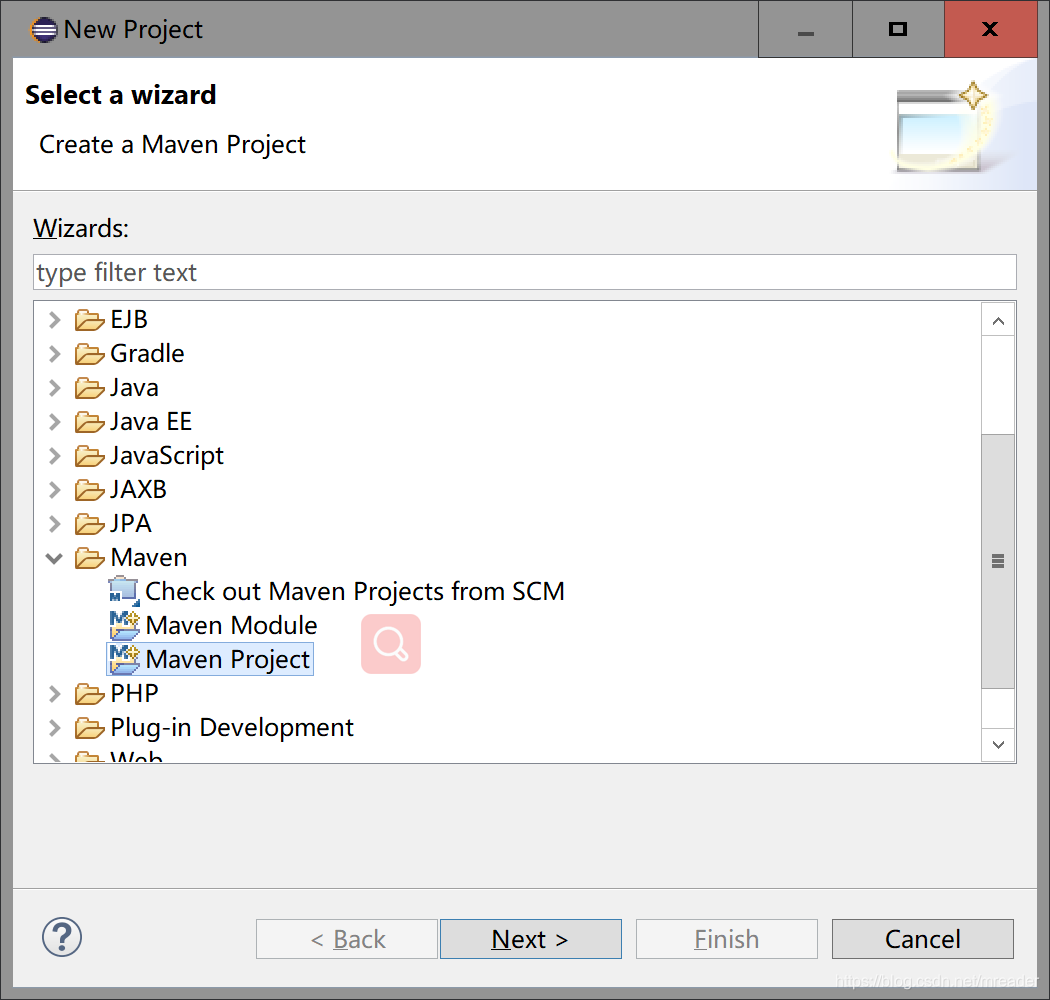This screenshot has width=1050, height=1000.
Task: Click the EJB folder icon
Action: [89, 320]
